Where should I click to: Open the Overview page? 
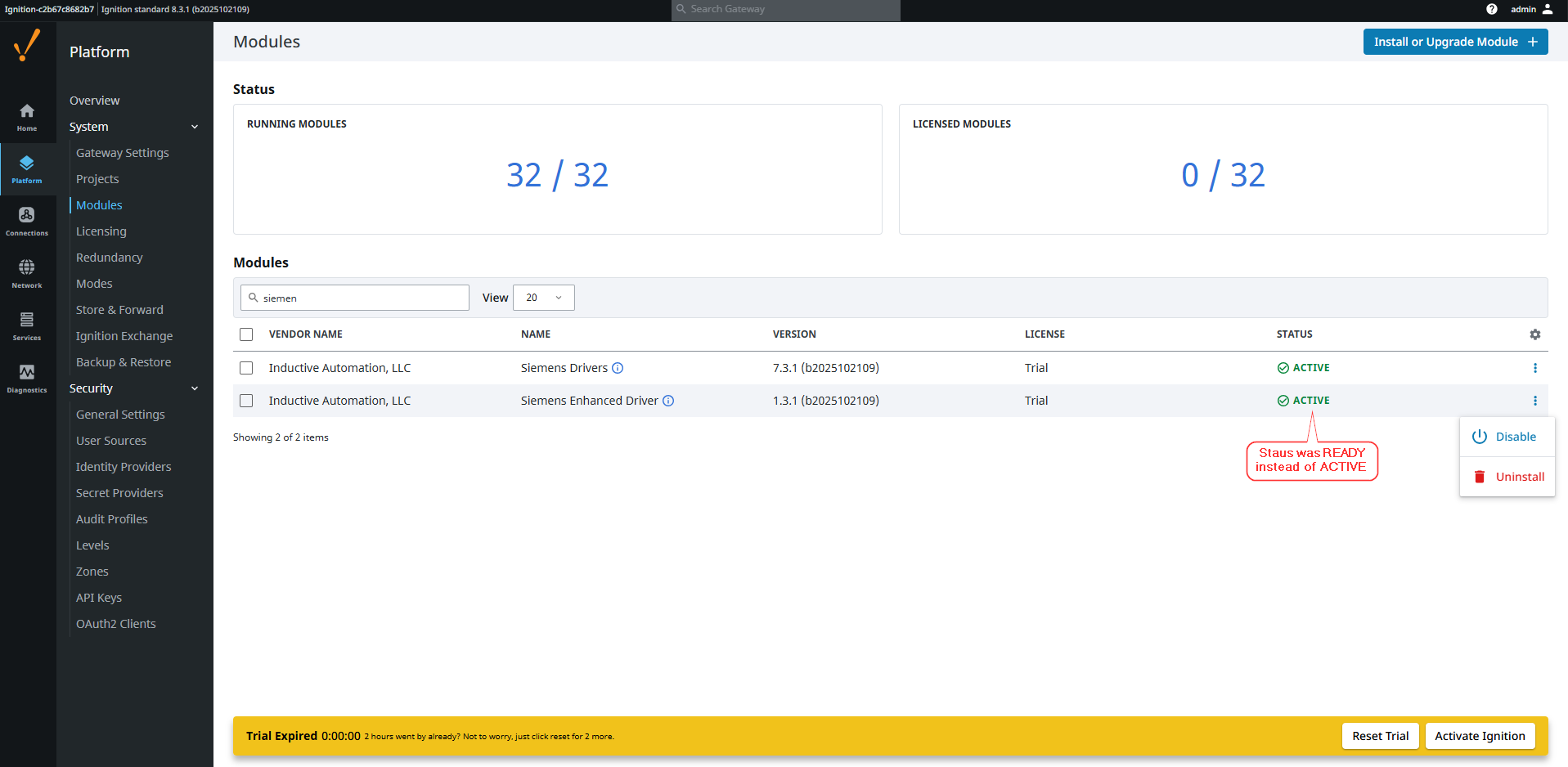(95, 101)
